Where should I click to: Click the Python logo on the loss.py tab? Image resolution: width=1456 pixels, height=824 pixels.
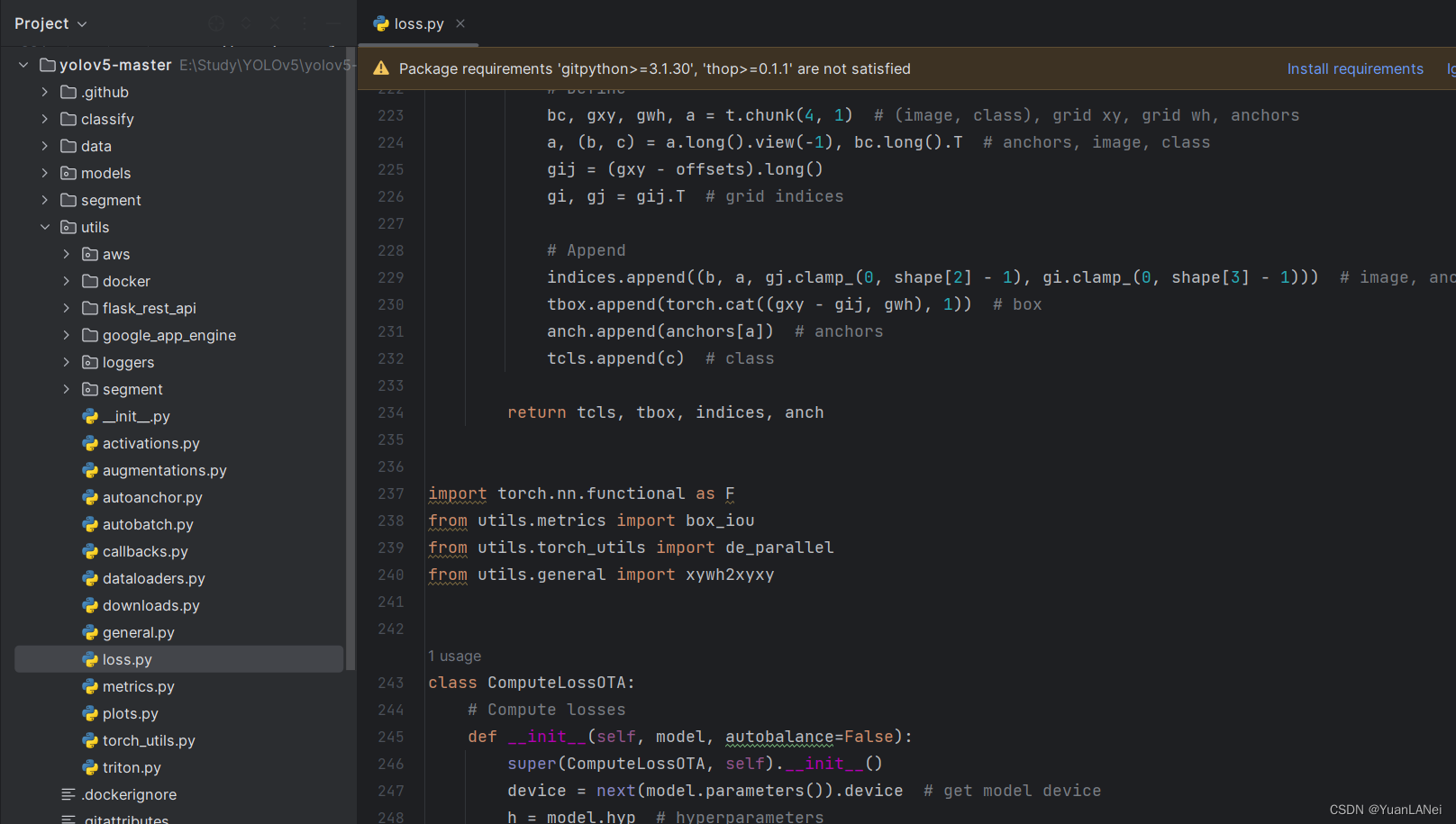(x=379, y=23)
